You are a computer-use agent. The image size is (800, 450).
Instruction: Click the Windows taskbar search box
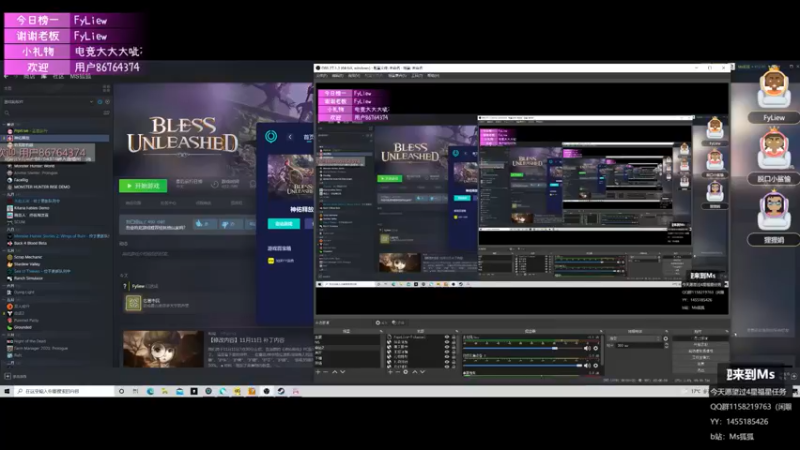click(x=63, y=391)
